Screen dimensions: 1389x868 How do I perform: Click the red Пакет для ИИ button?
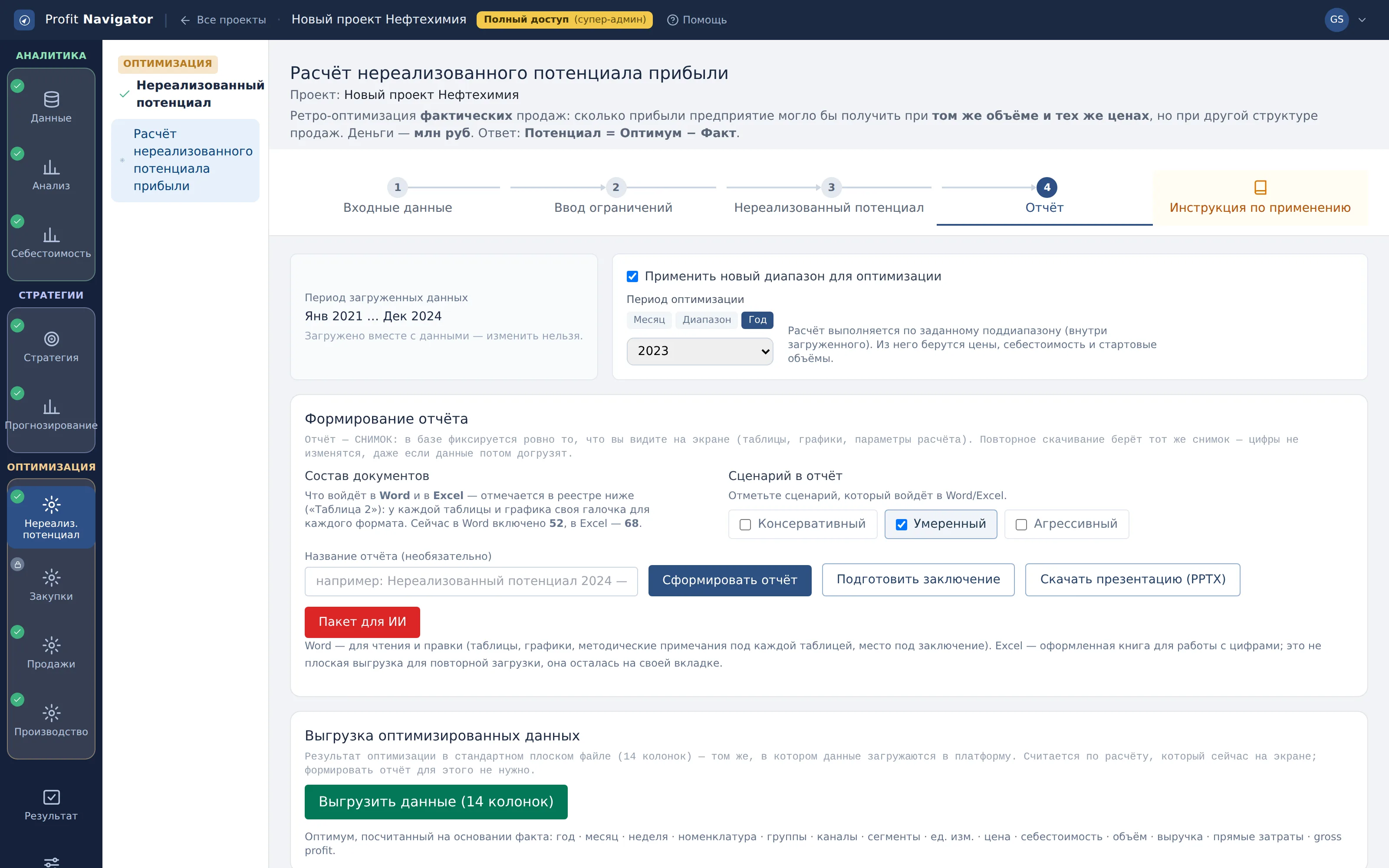pos(362,622)
